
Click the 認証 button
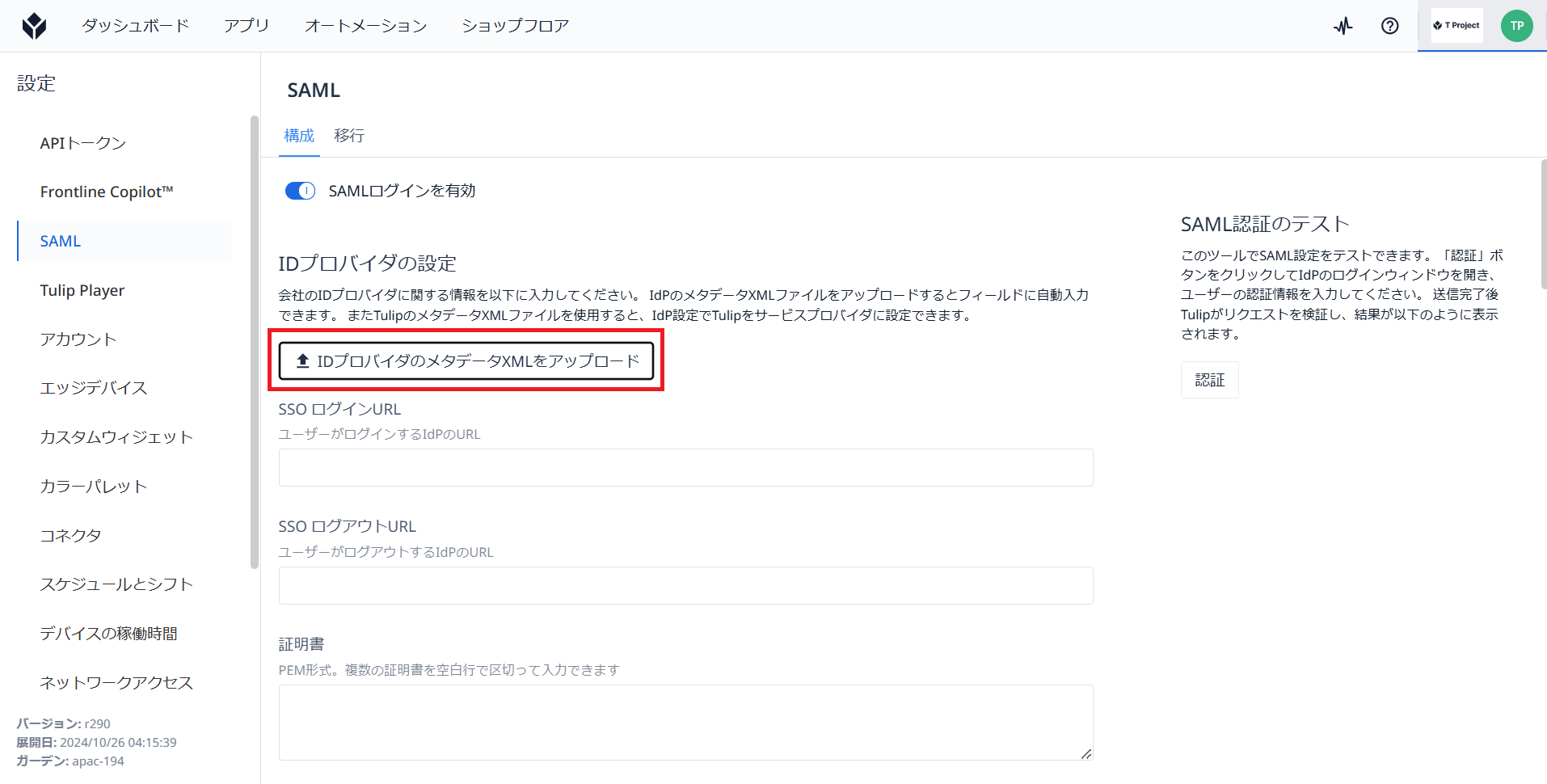1209,380
